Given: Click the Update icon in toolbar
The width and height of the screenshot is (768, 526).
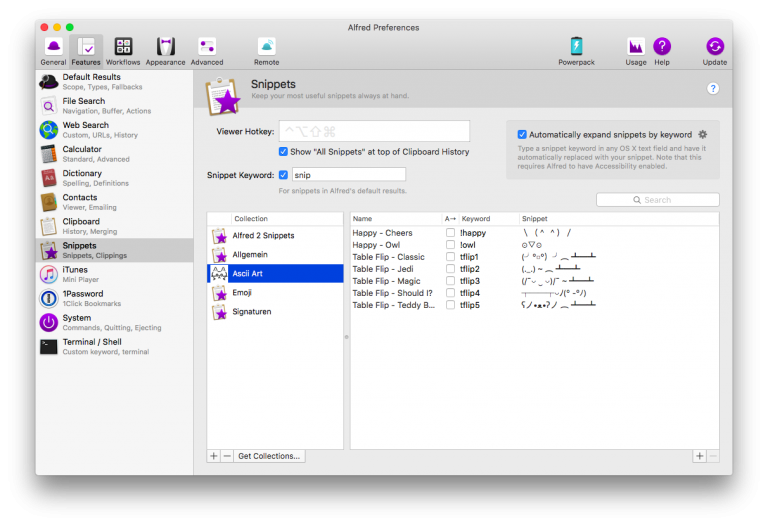Looking at the screenshot, I should click(x=715, y=50).
